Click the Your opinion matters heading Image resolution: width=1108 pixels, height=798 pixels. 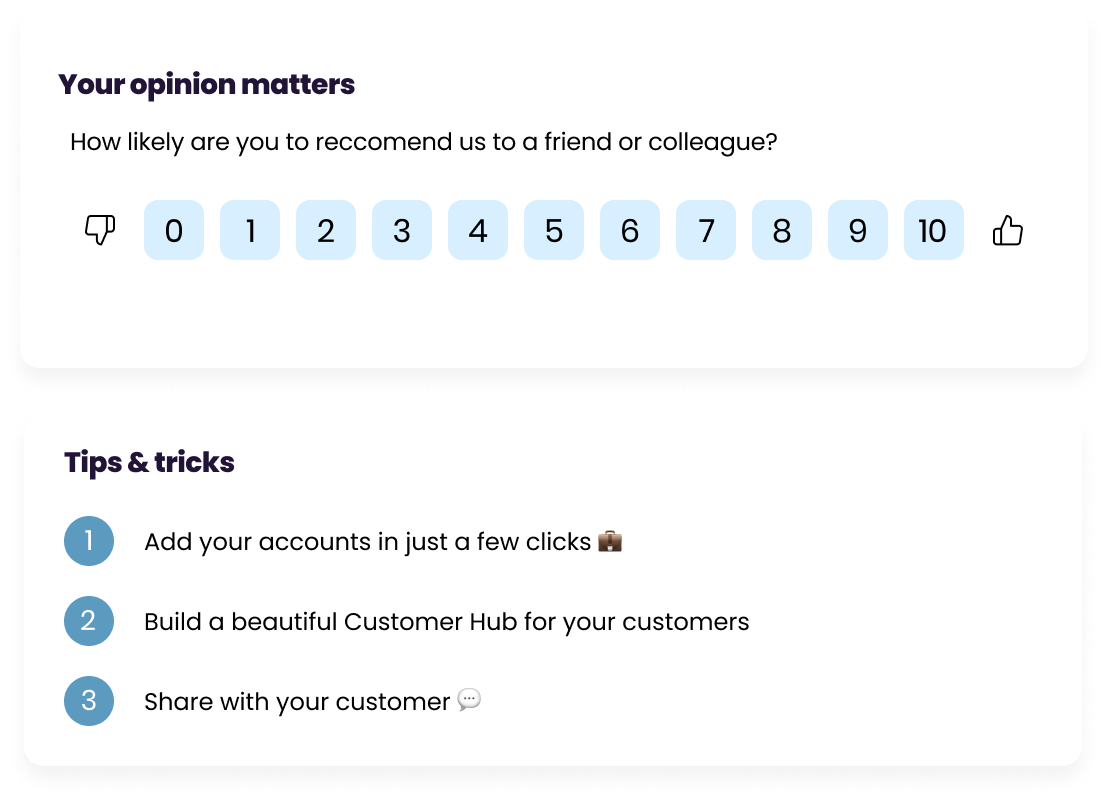(205, 85)
